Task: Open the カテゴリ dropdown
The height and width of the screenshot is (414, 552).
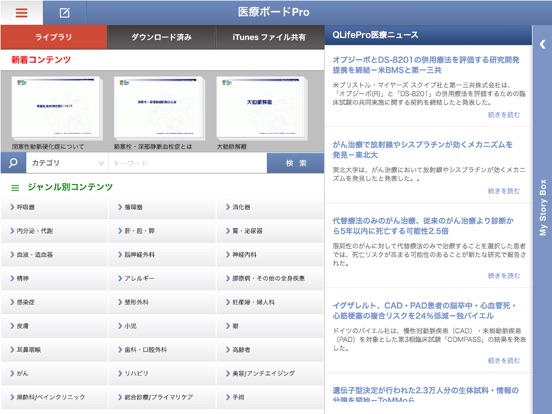Action: click(67, 163)
